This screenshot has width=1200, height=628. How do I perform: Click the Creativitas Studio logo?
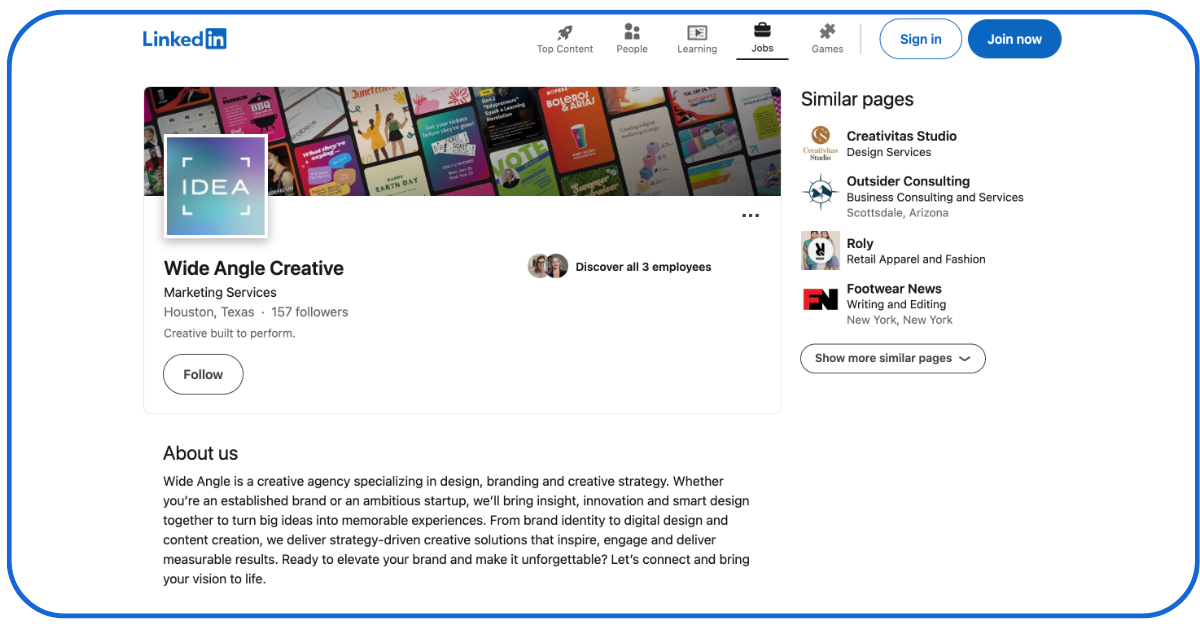pos(820,143)
